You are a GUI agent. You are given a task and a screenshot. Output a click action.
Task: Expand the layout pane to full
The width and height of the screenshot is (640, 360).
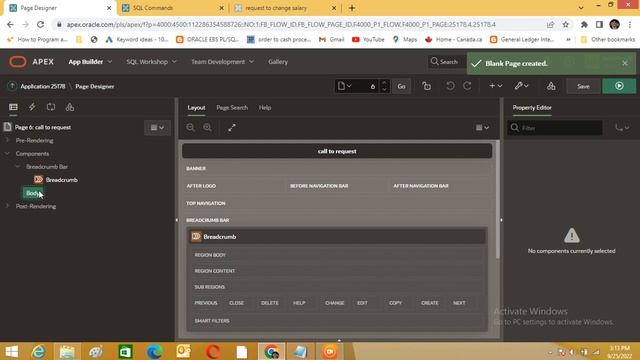pyautogui.click(x=232, y=127)
